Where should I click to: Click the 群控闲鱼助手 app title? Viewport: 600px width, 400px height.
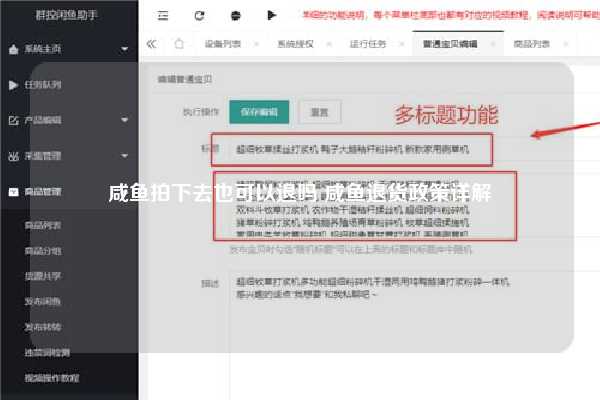67,15
